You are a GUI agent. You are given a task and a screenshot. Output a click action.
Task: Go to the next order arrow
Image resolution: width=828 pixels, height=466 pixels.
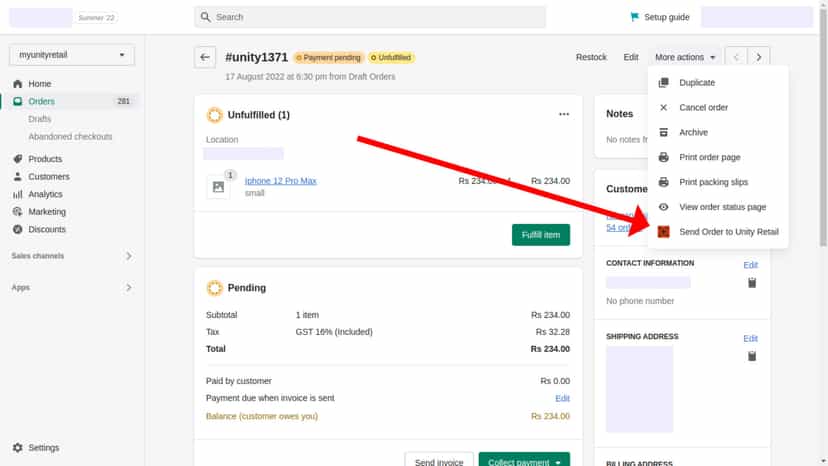[758, 57]
